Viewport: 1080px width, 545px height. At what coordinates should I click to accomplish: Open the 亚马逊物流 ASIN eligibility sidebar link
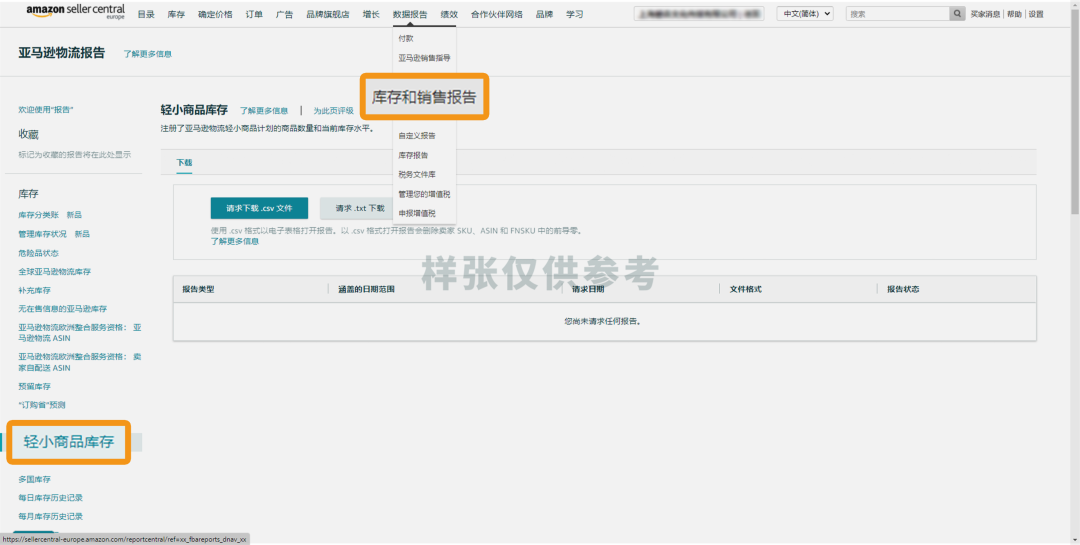[80, 333]
